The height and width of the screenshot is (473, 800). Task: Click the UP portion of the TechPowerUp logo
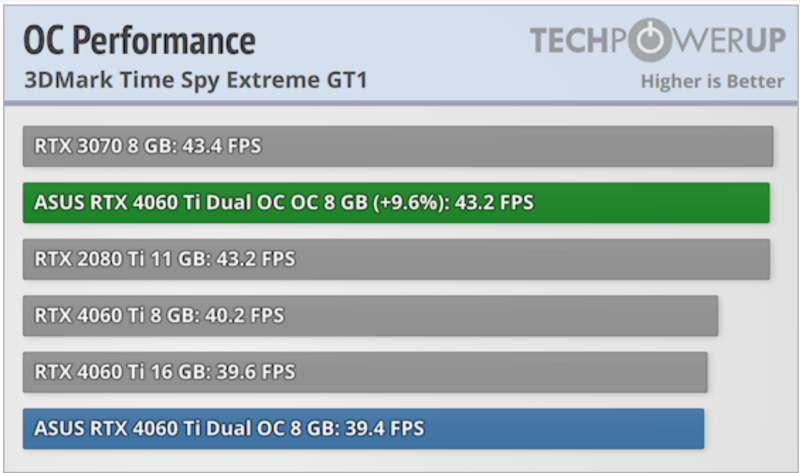coord(765,40)
